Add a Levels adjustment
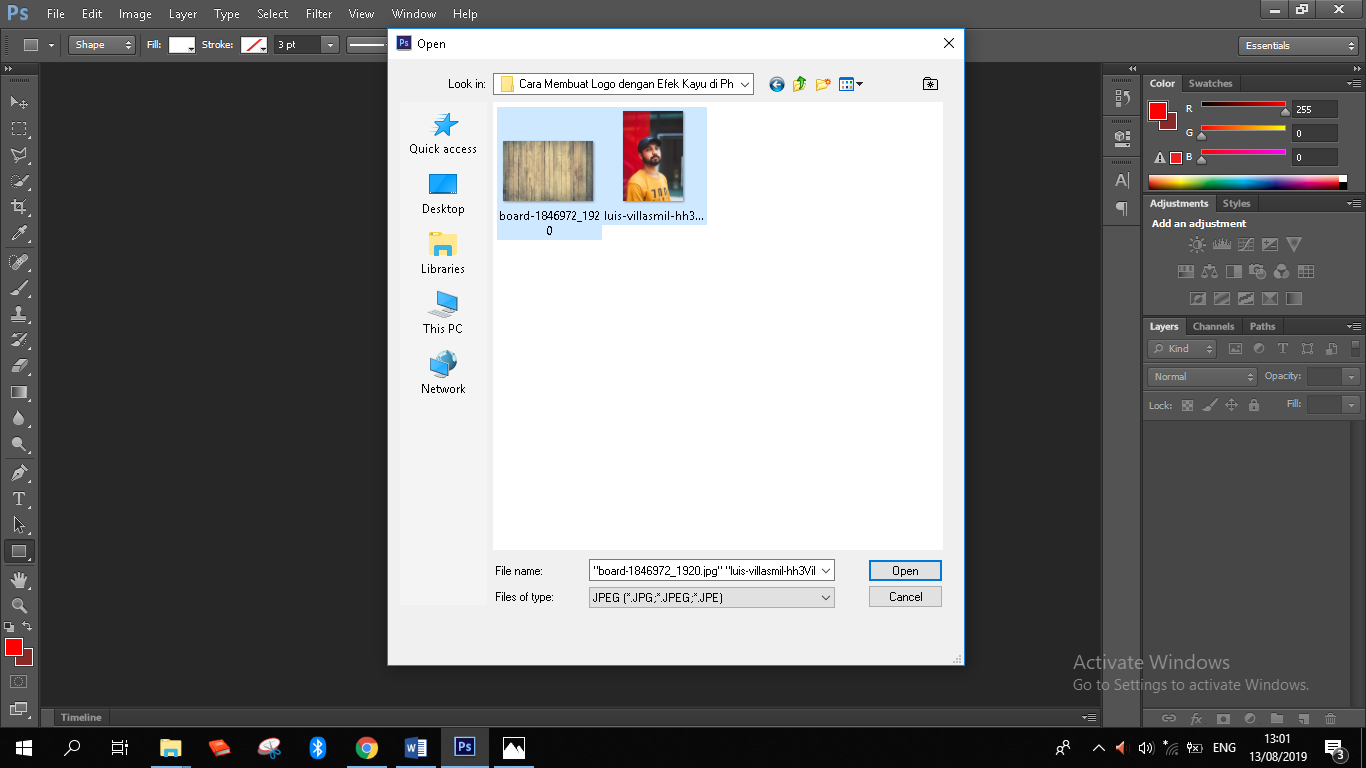 click(1221, 244)
